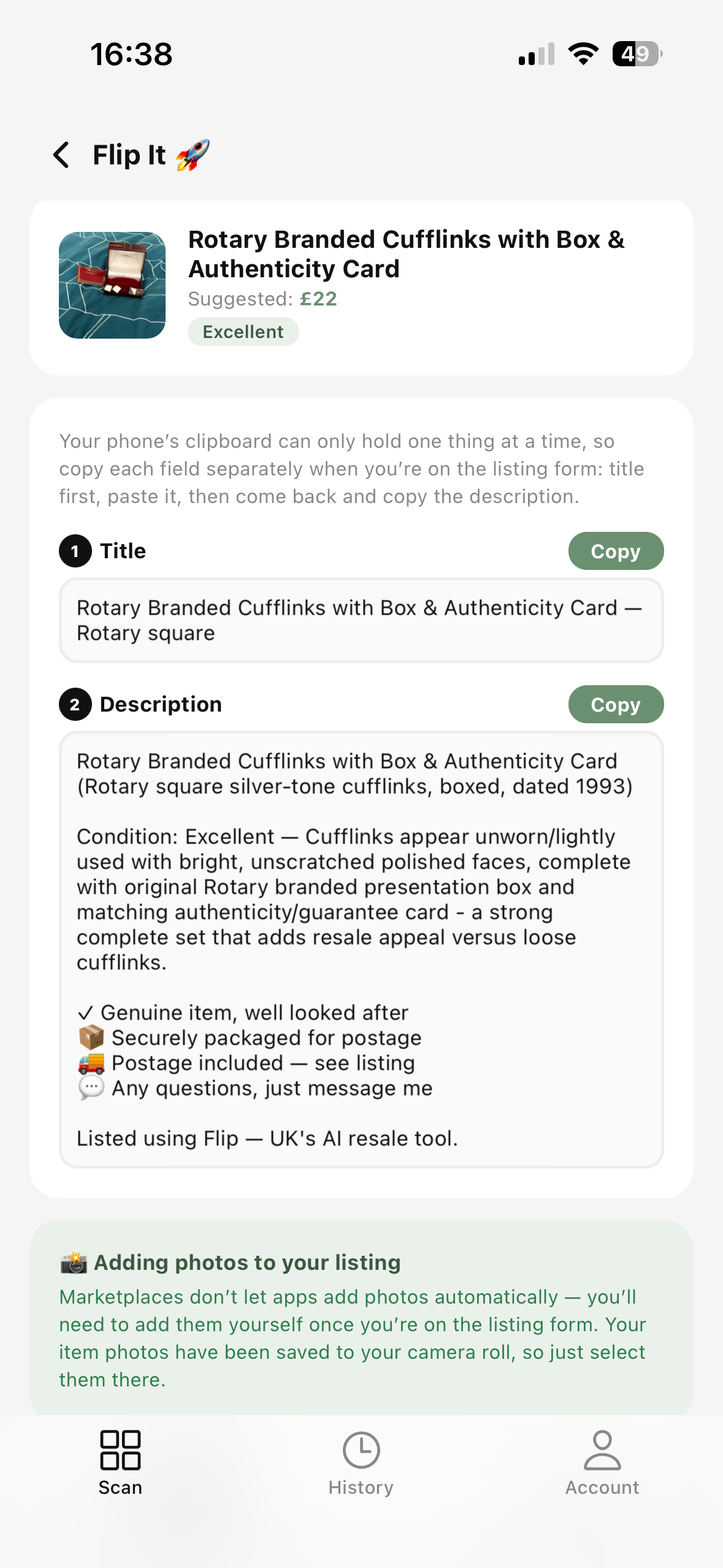Tap the Excellent condition badge
723x1568 pixels.
point(243,332)
